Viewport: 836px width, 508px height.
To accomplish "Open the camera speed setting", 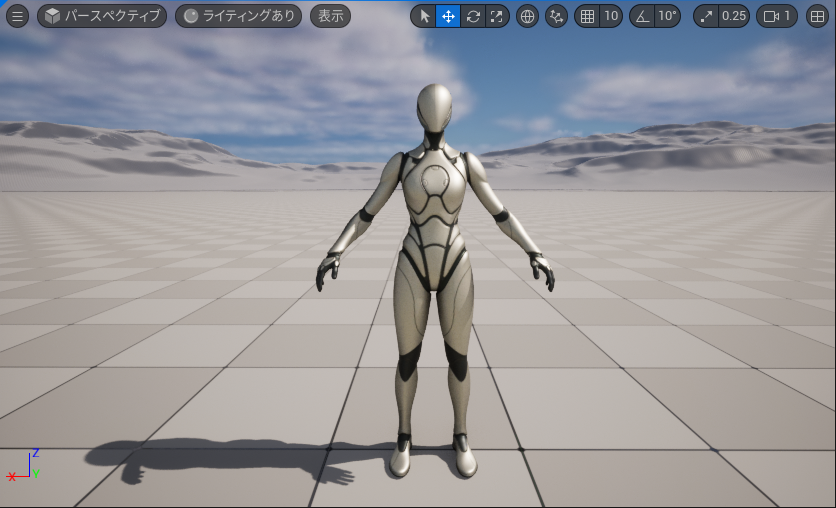I will tap(777, 16).
